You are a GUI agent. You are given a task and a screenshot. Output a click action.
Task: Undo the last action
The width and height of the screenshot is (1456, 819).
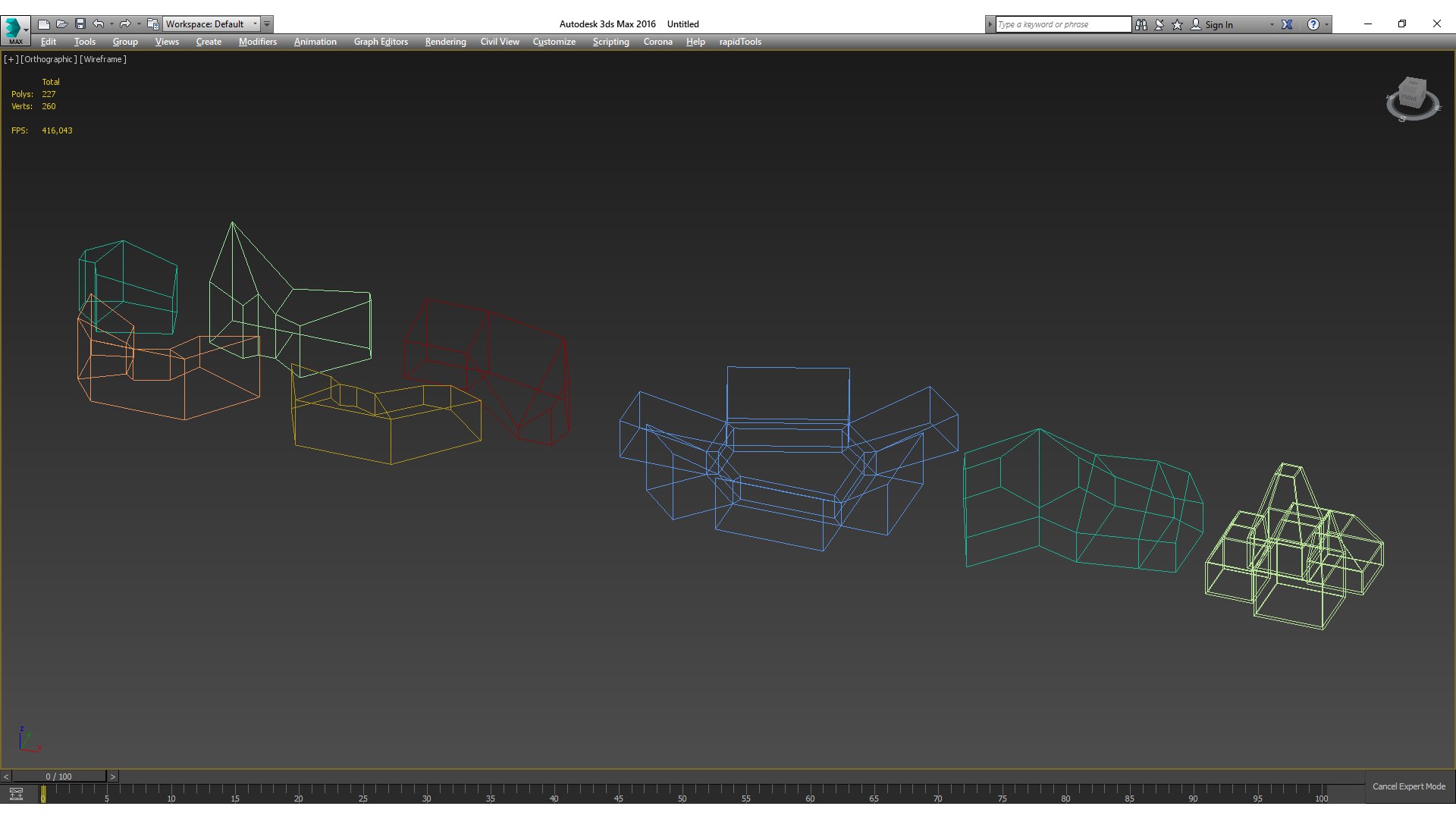click(98, 24)
